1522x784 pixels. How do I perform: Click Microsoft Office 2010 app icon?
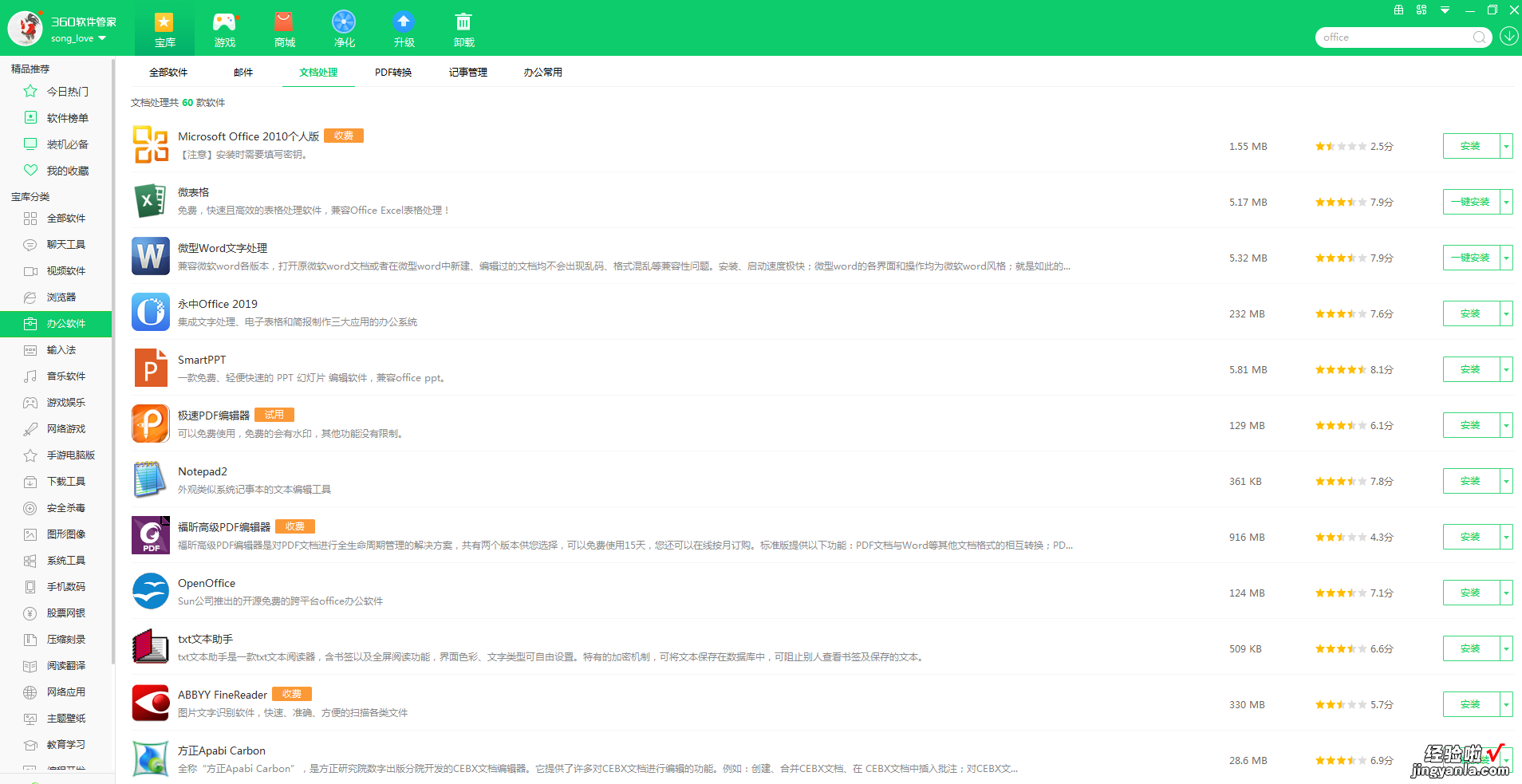[x=151, y=144]
